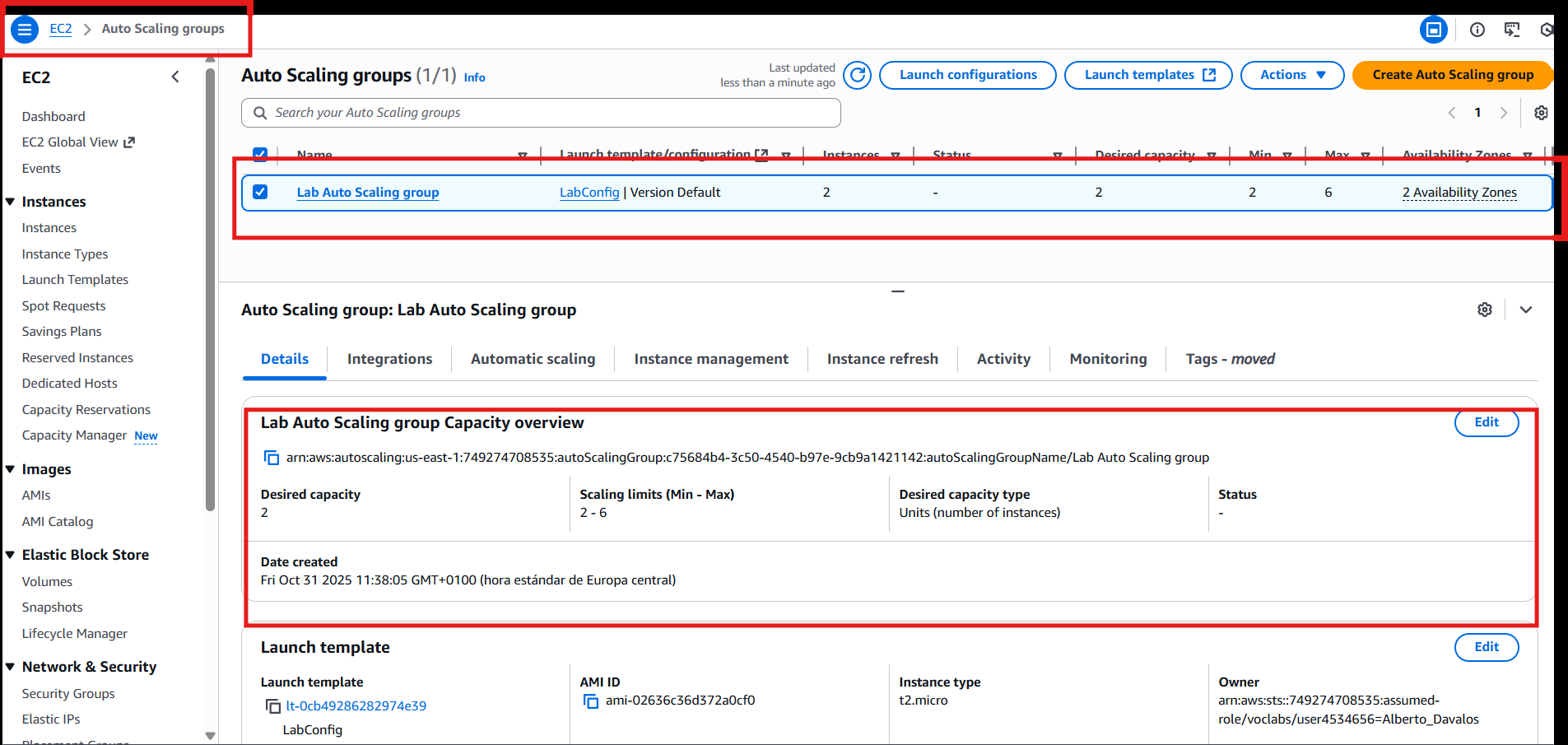
Task: Copy the launch template ID
Action: tap(272, 706)
